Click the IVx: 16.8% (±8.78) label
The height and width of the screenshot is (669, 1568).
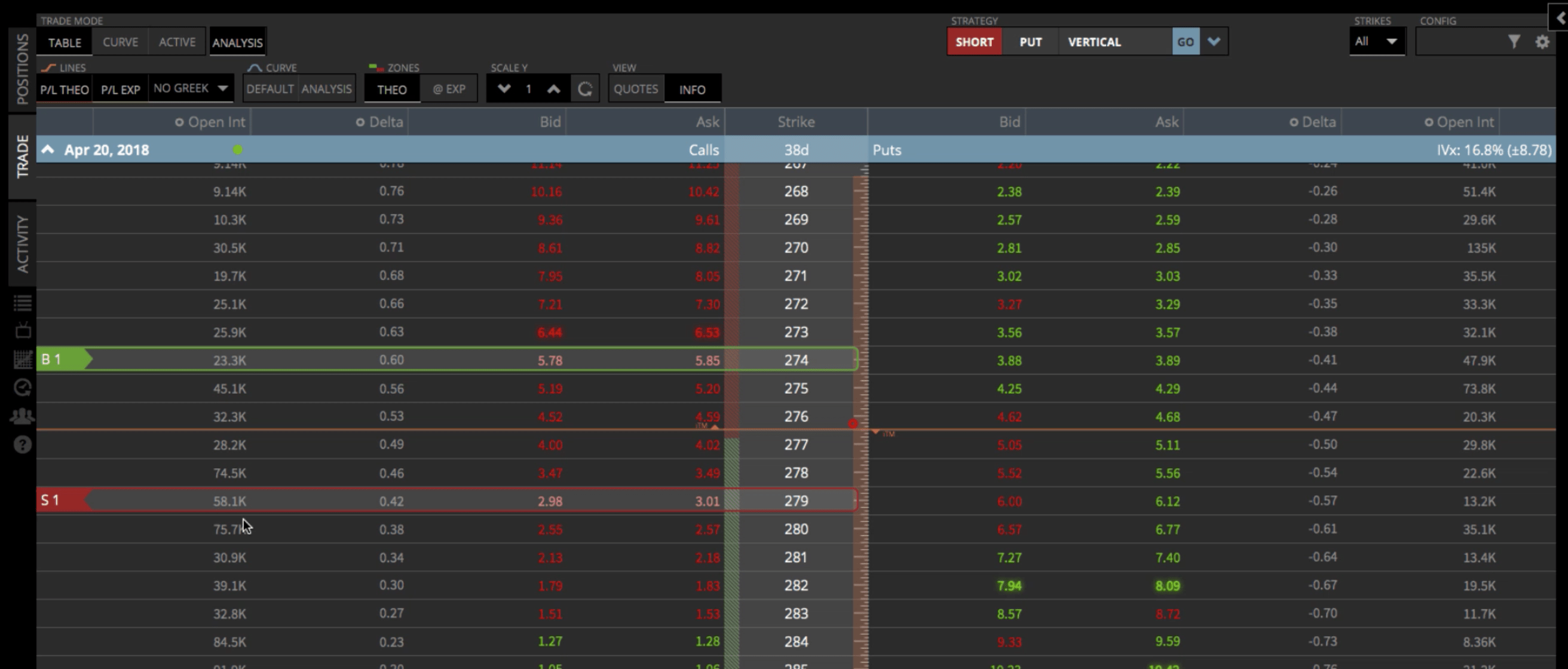tap(1494, 149)
